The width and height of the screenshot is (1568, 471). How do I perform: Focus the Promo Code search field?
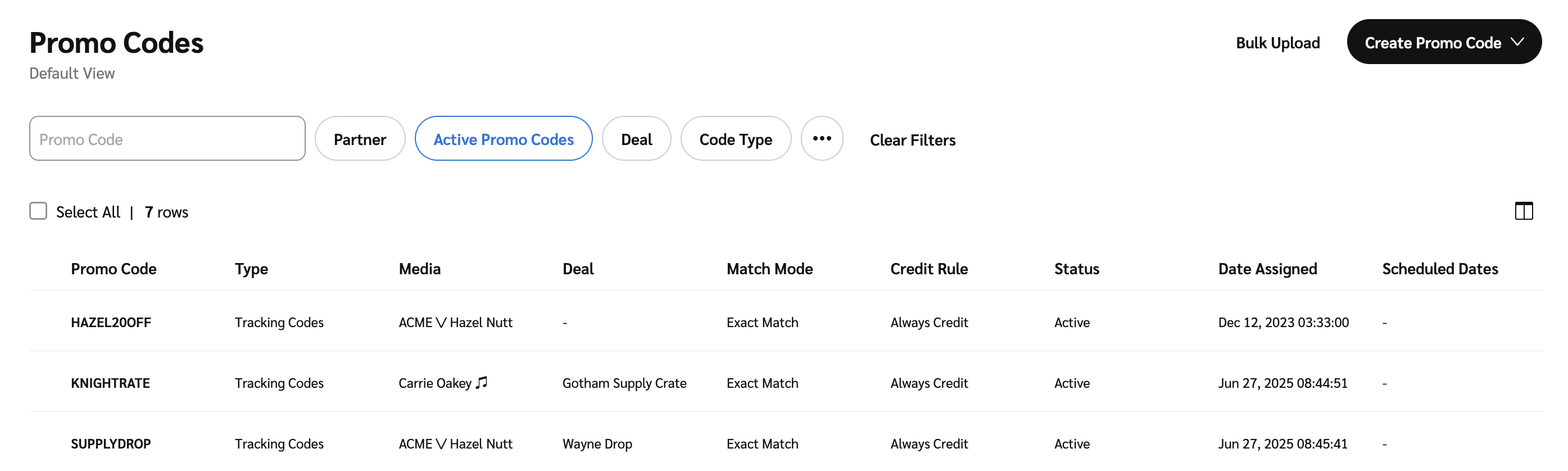coord(167,139)
